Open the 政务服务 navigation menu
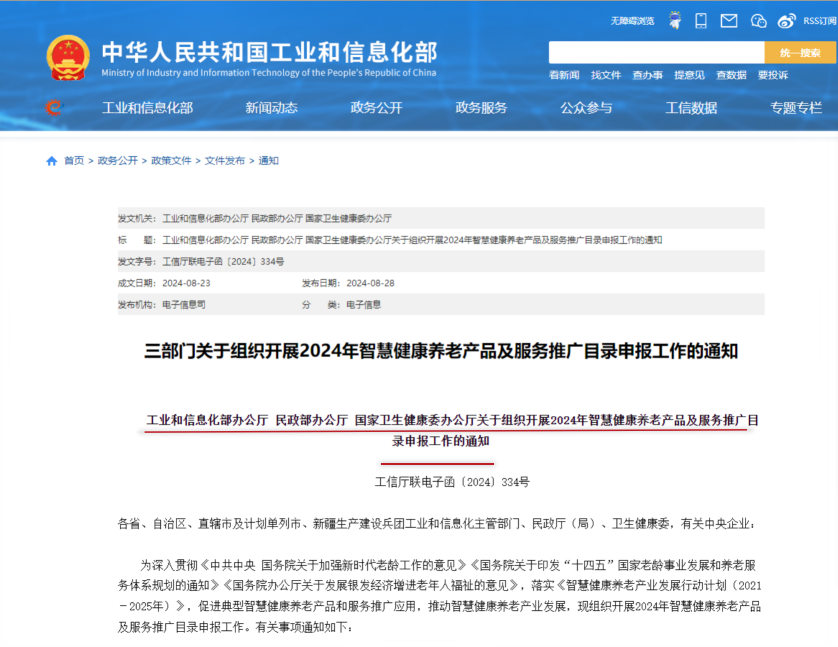Viewport: 838px width, 647px height. (x=481, y=108)
